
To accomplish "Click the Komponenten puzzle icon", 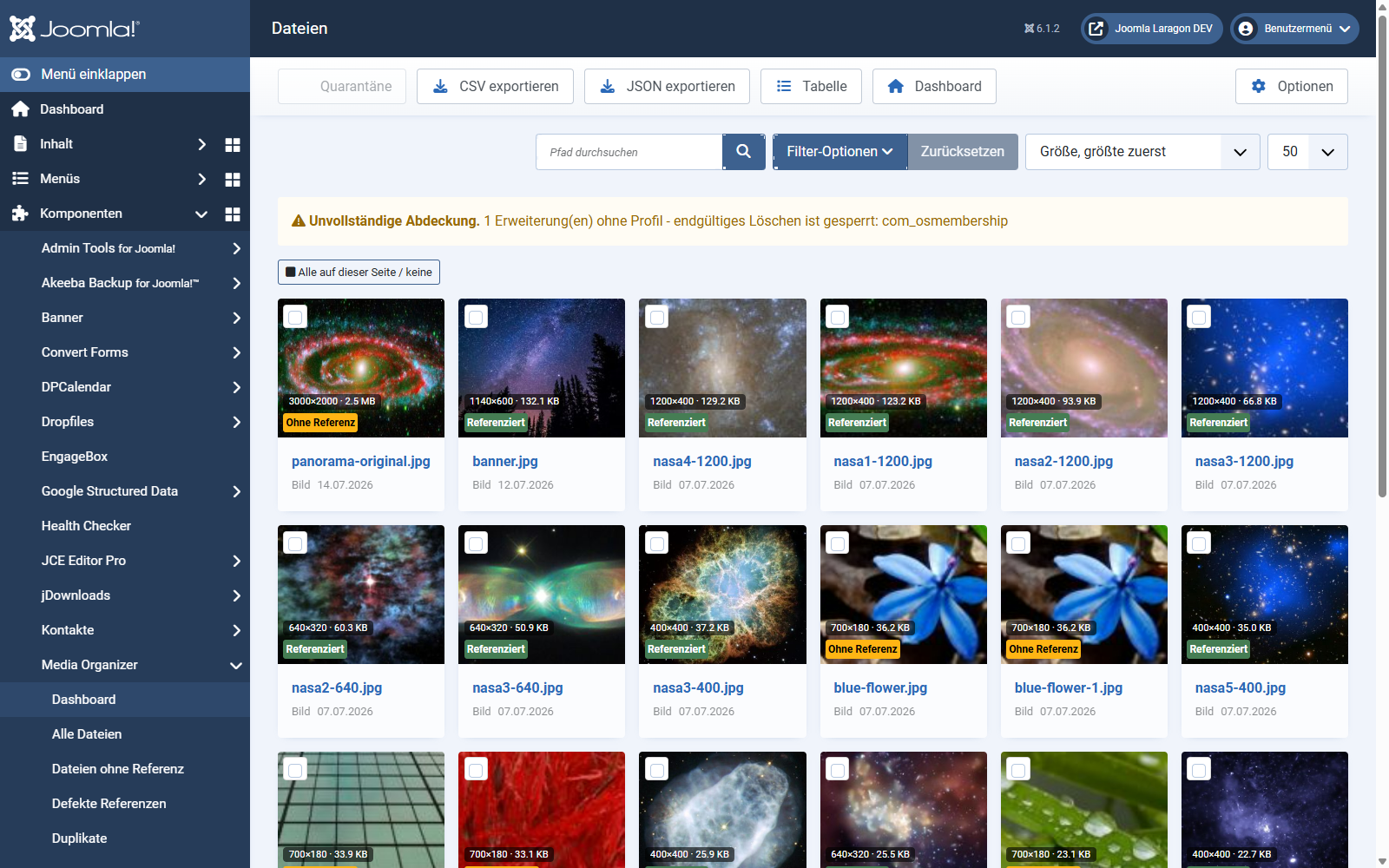I will (x=21, y=214).
